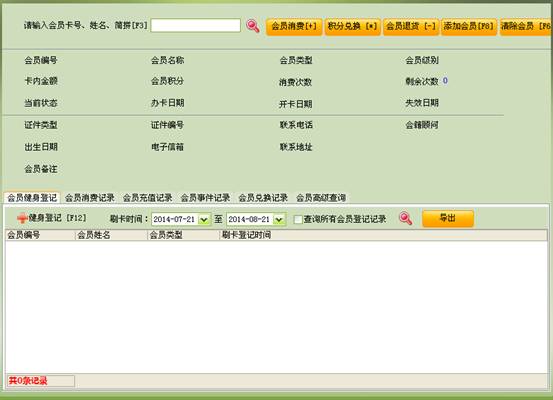Screen dimensions: 553x400
Task: Open the end date 2014-08-21 dropdown
Action: 279,219
